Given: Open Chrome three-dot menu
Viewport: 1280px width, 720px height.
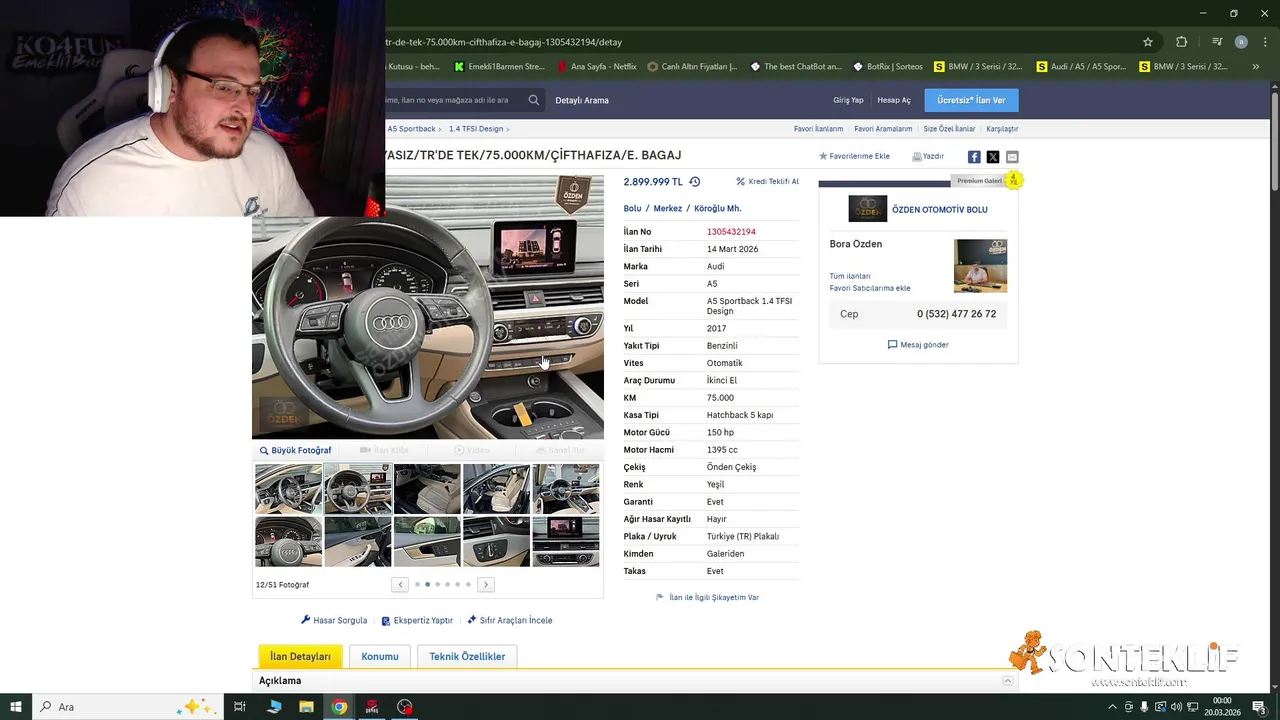Looking at the screenshot, I should (1263, 42).
